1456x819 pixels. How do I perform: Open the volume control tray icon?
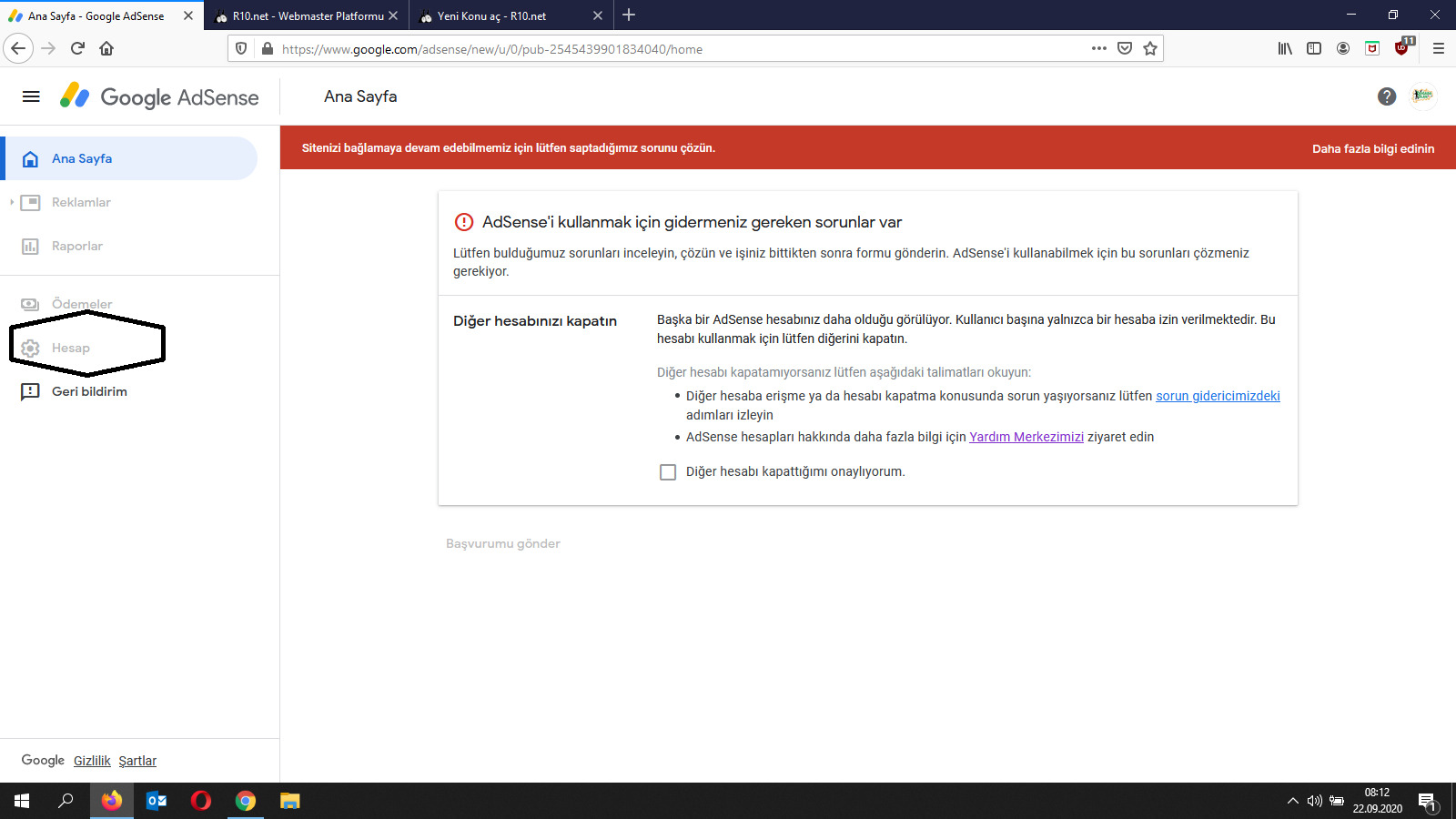click(x=1314, y=801)
